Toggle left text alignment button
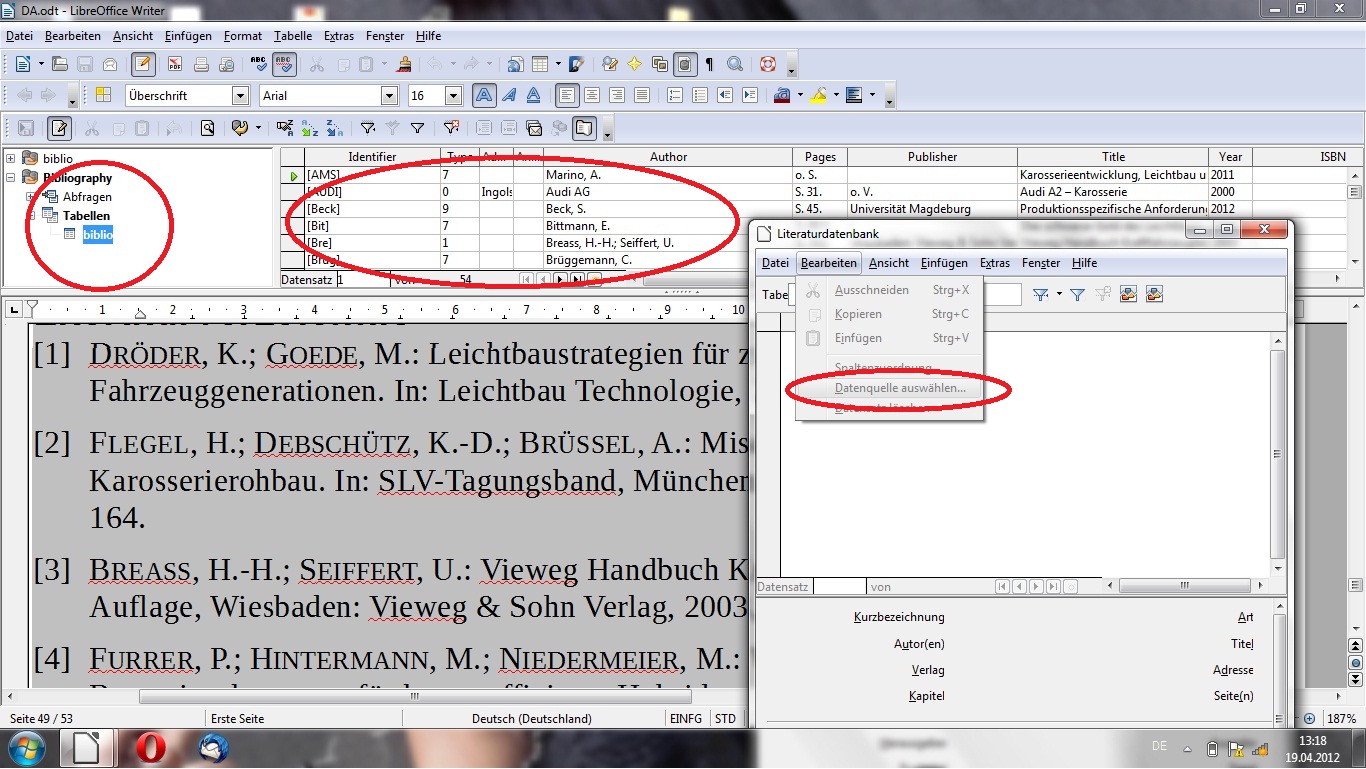Screen dimensions: 1366x769 567,96
